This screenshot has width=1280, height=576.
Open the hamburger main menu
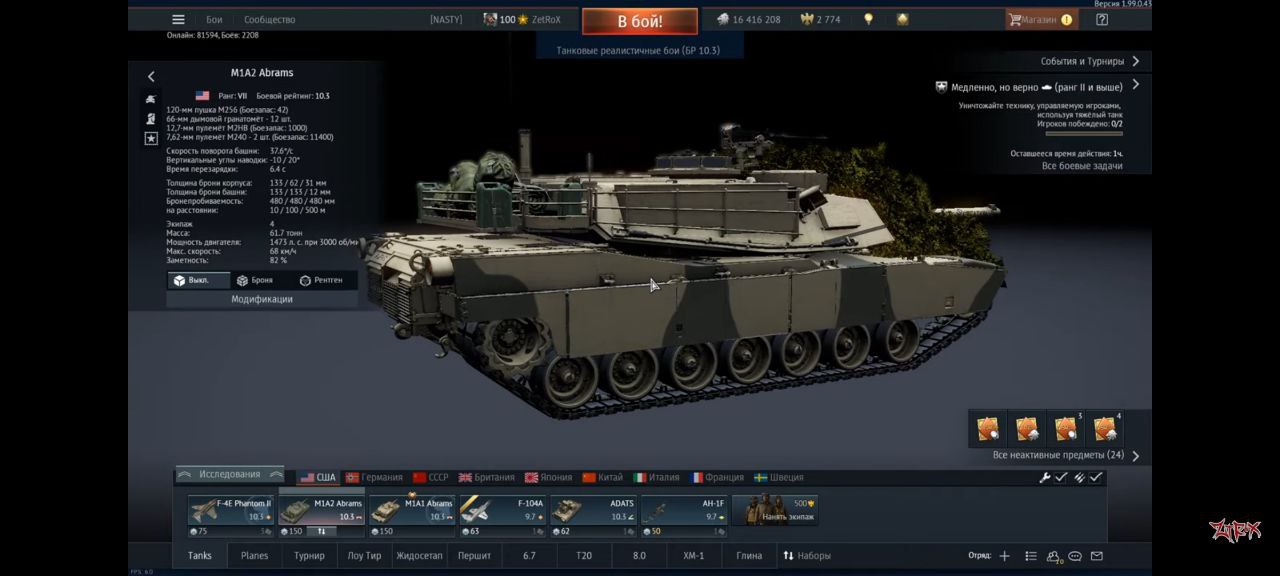(178, 19)
